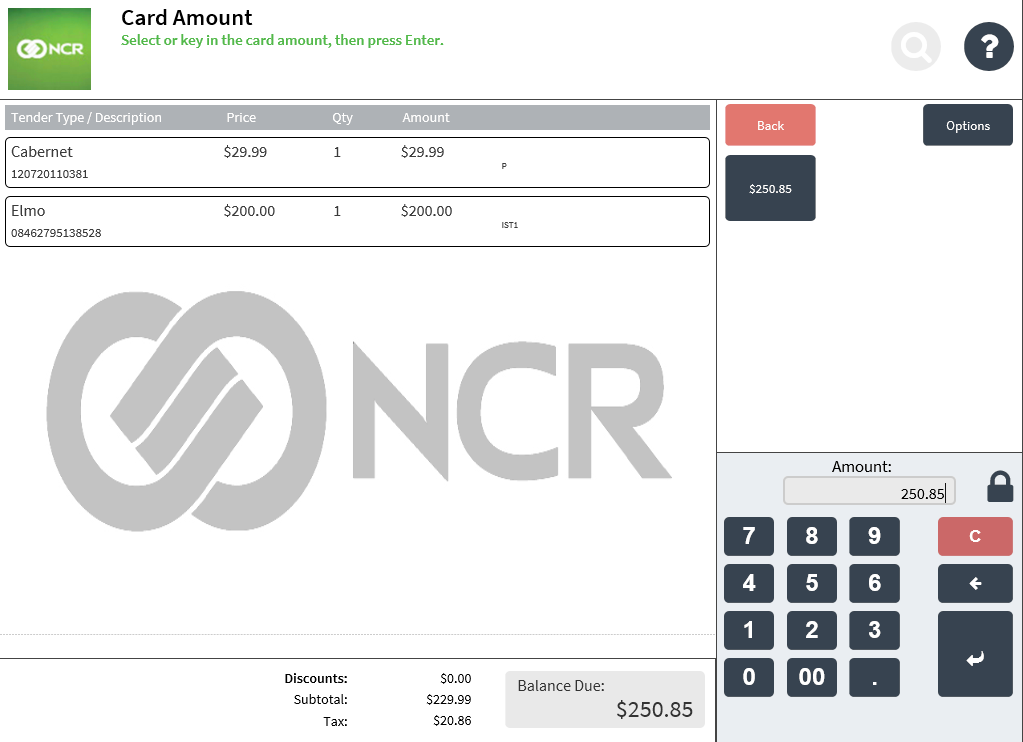Tap keypad digit 6
The height and width of the screenshot is (742, 1023).
(x=874, y=583)
